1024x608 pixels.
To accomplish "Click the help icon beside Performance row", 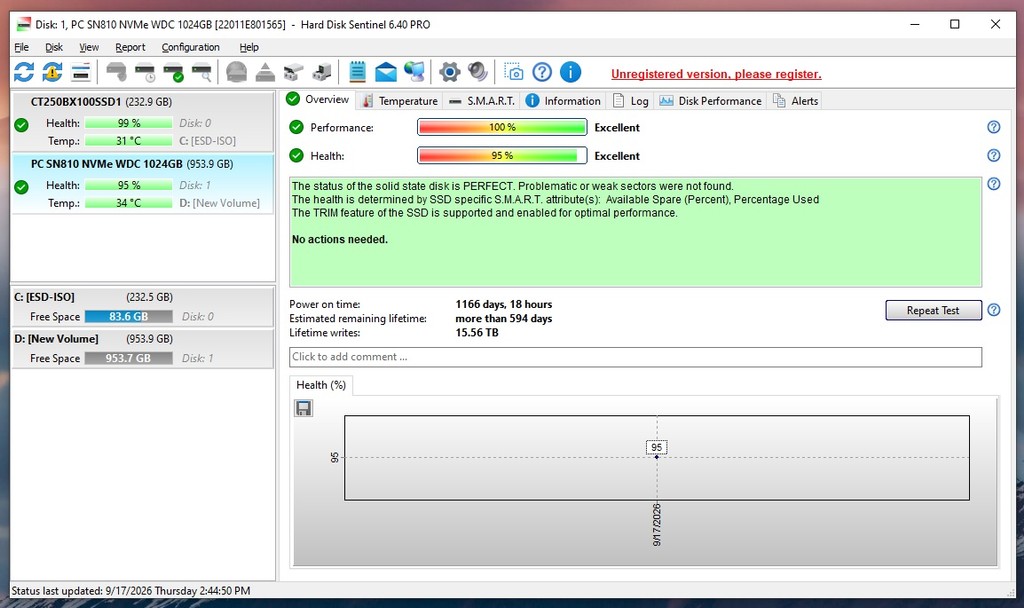I will [x=993, y=127].
